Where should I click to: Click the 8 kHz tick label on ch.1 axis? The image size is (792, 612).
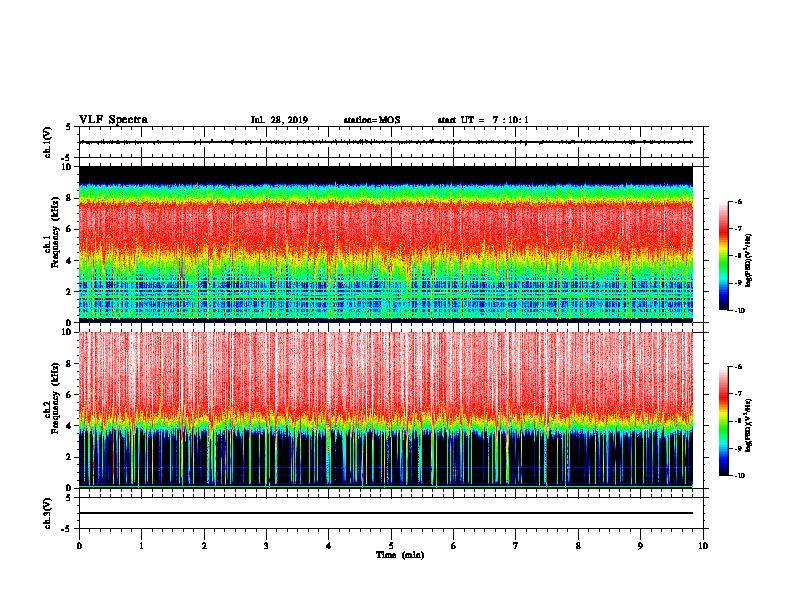[69, 198]
